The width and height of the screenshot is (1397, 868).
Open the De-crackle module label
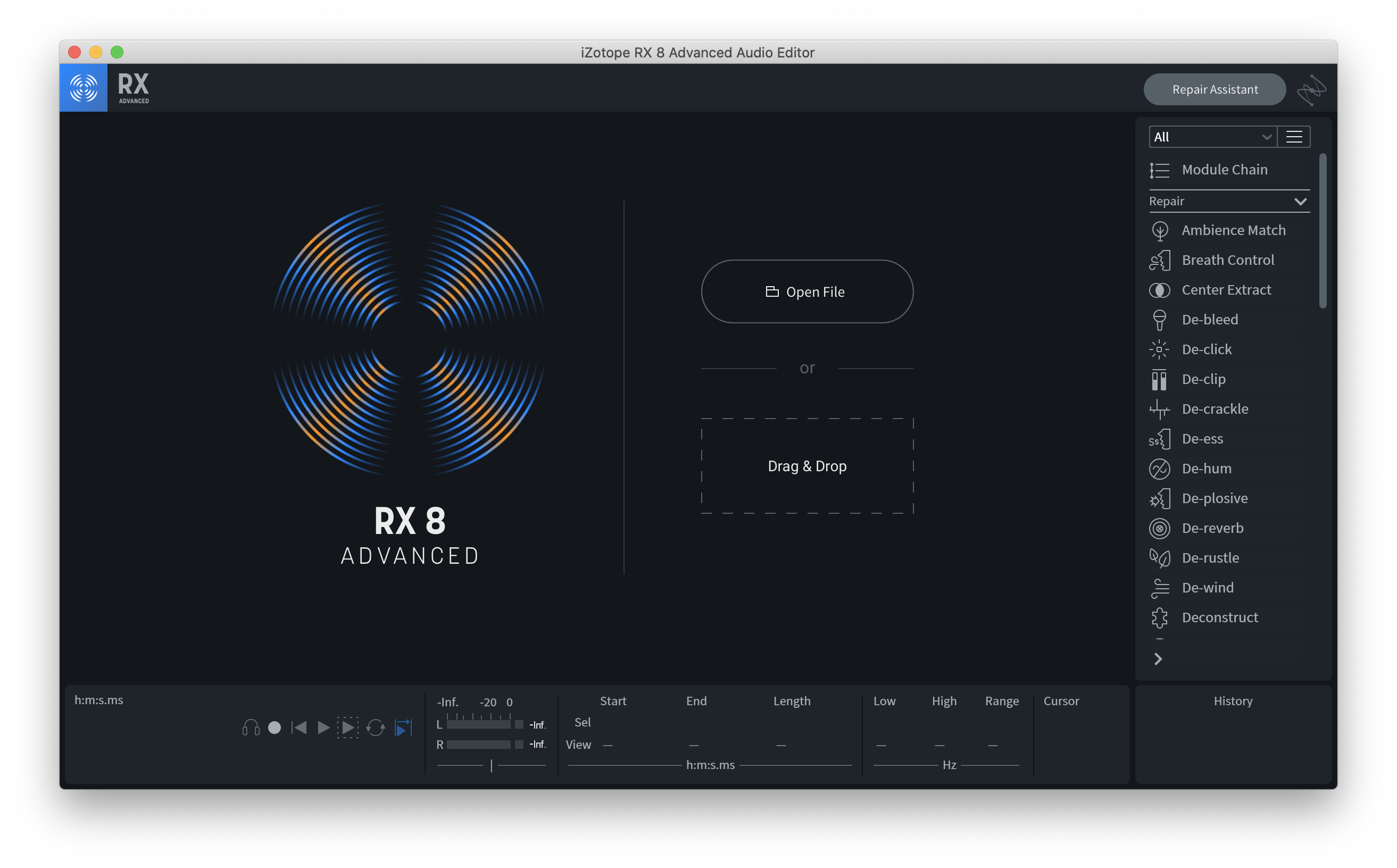pos(1215,410)
